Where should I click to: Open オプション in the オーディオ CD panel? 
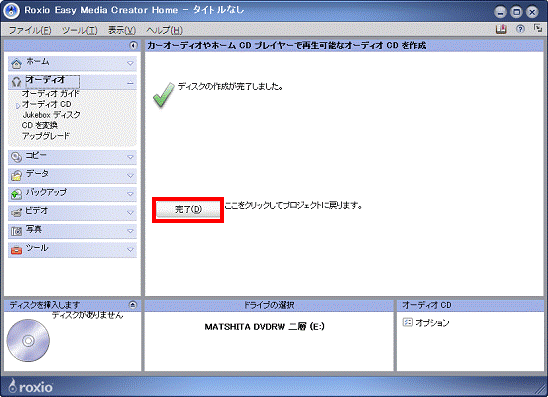[432, 323]
